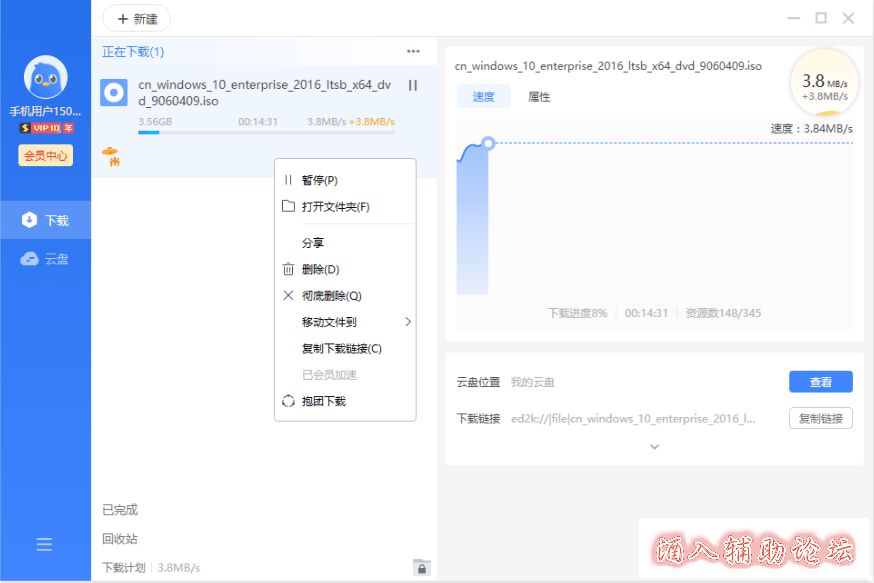Choose 分享 in the context menu
This screenshot has width=874, height=583.
(345, 243)
